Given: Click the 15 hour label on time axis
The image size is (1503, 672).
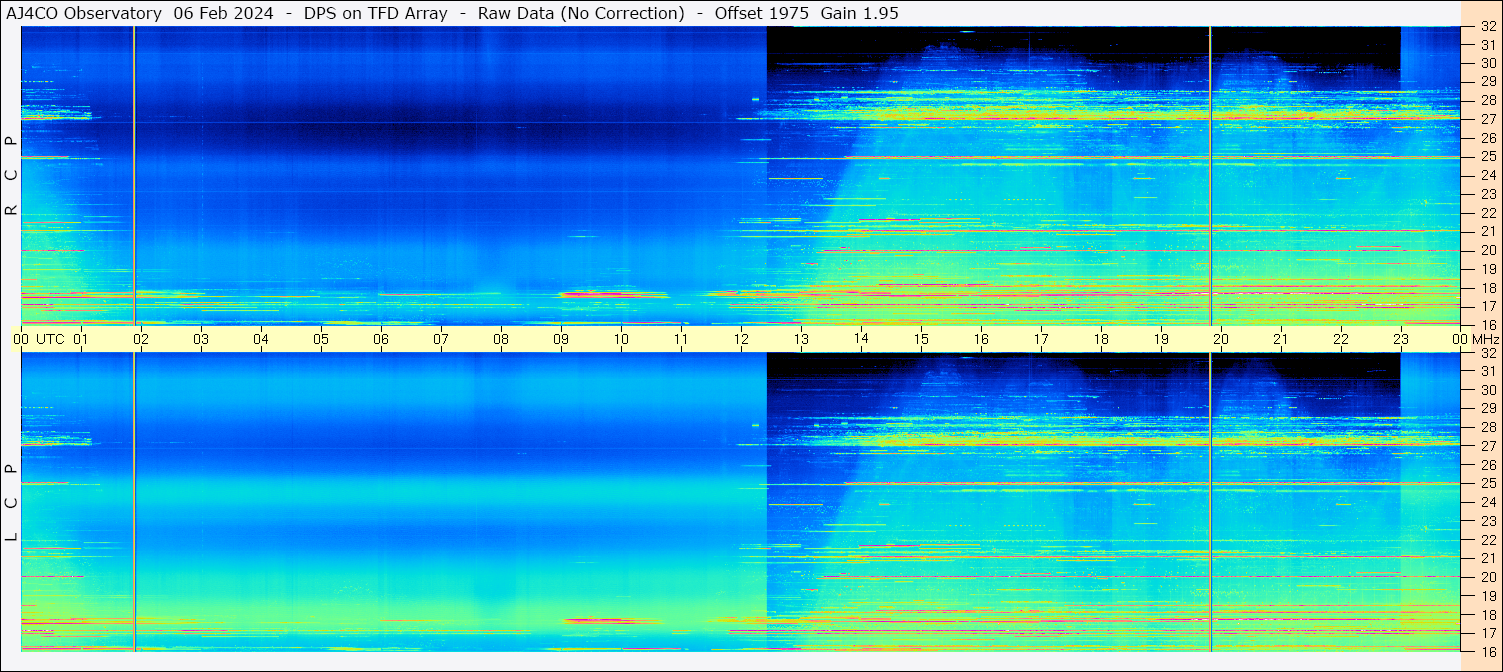Looking at the screenshot, I should 921,339.
